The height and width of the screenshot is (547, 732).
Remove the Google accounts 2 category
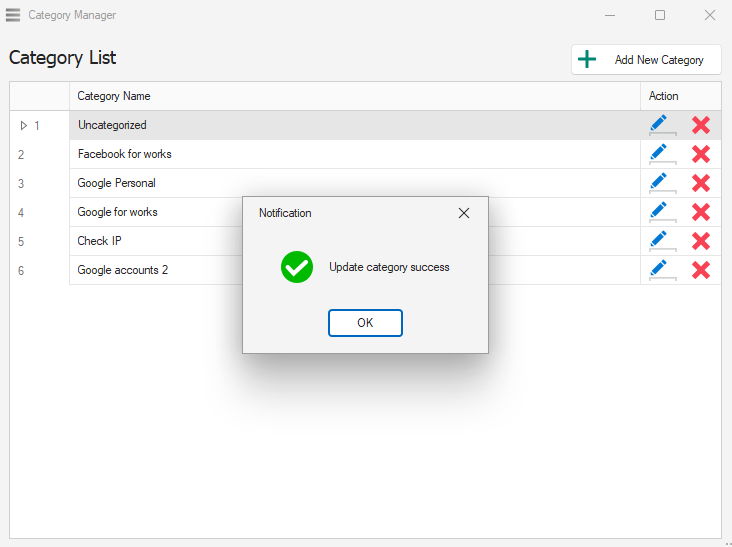(701, 270)
